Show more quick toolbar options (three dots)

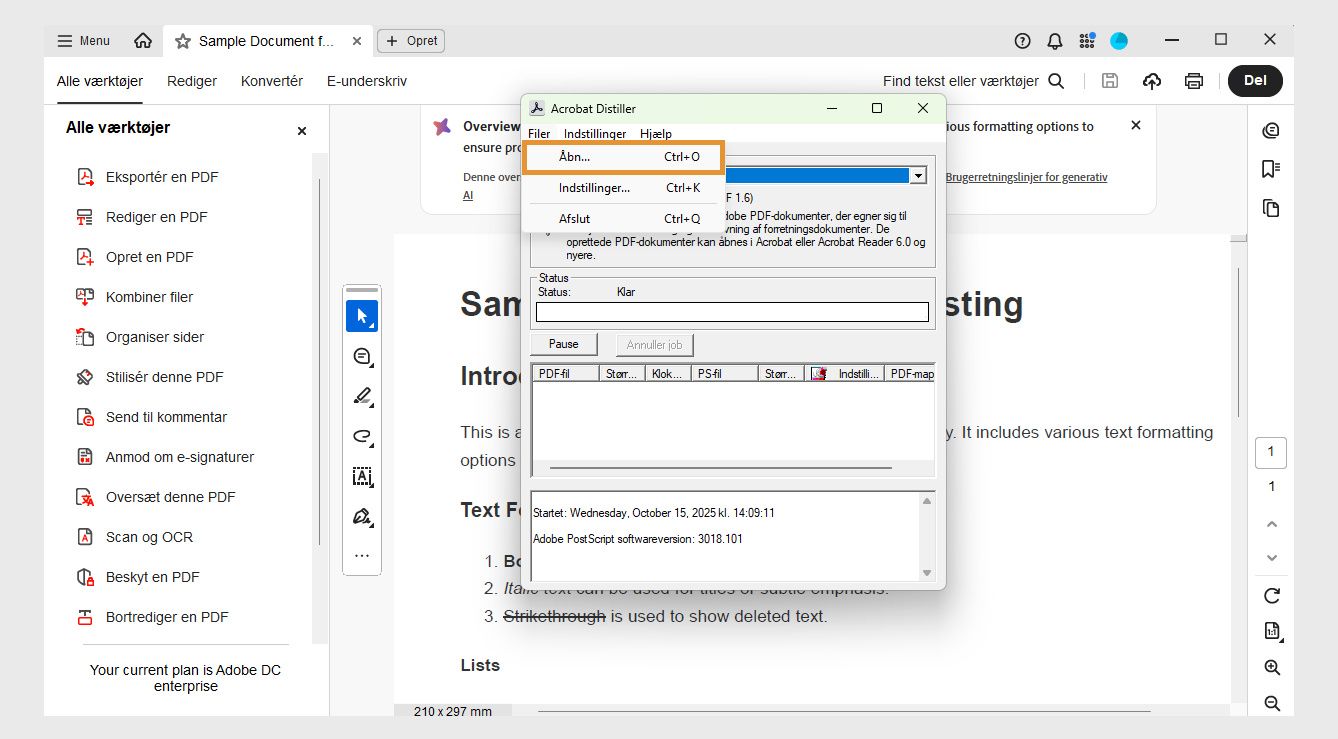(x=362, y=556)
